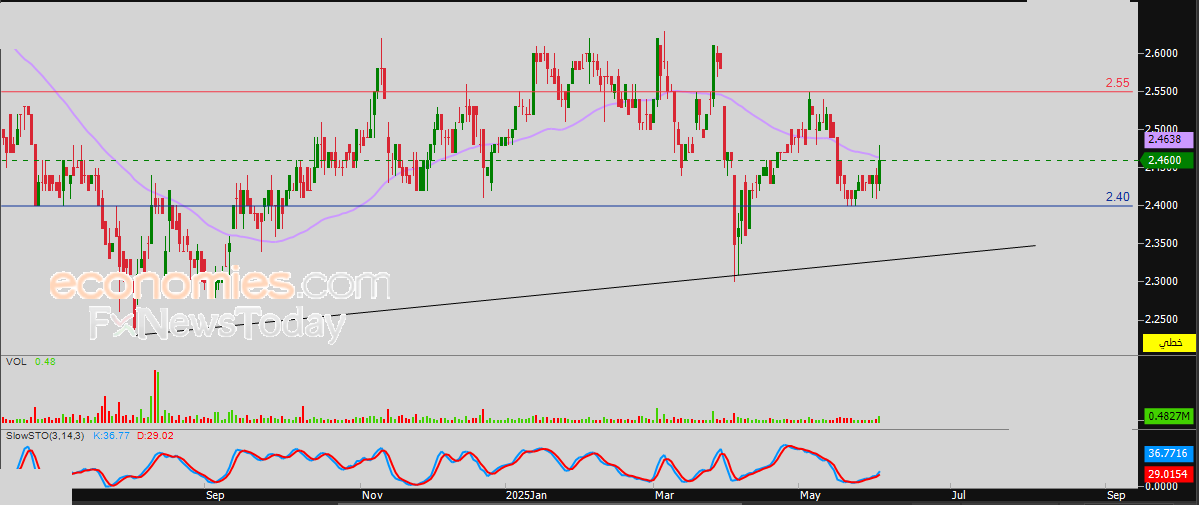Image resolution: width=1199 pixels, height=505 pixels.
Task: Click the K:36.77 reading in the stochastic panel
Action: 111,435
